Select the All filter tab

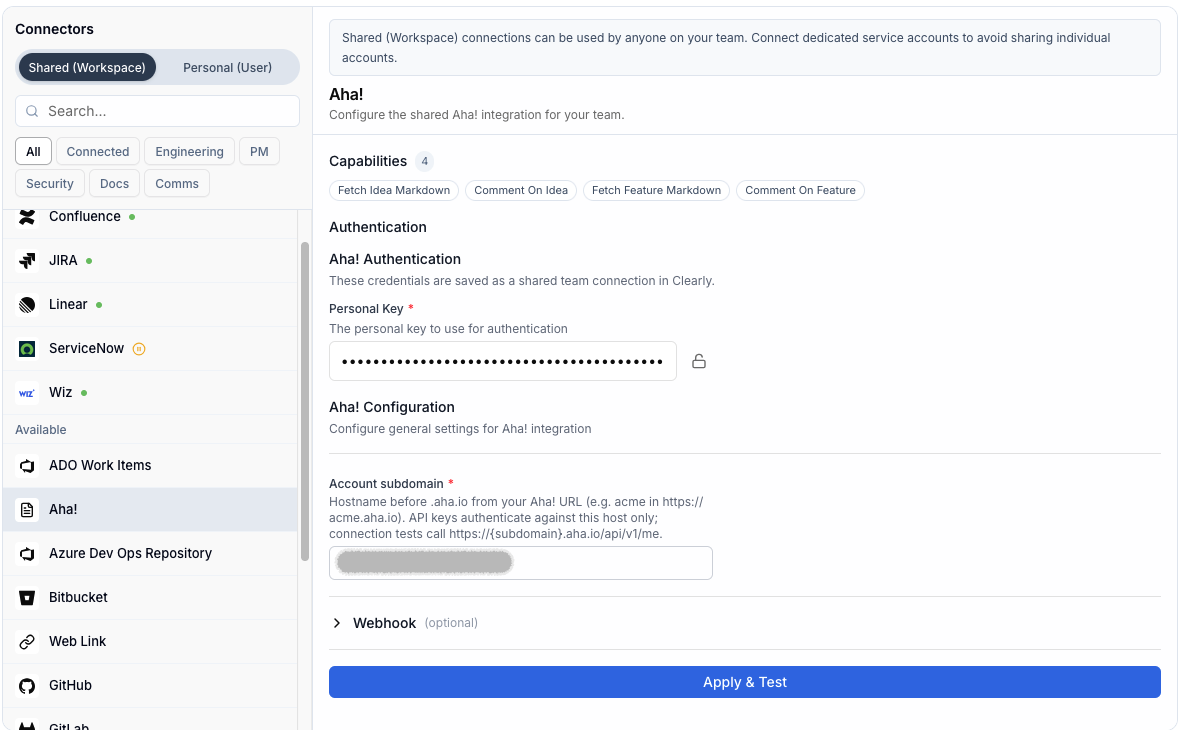[33, 151]
